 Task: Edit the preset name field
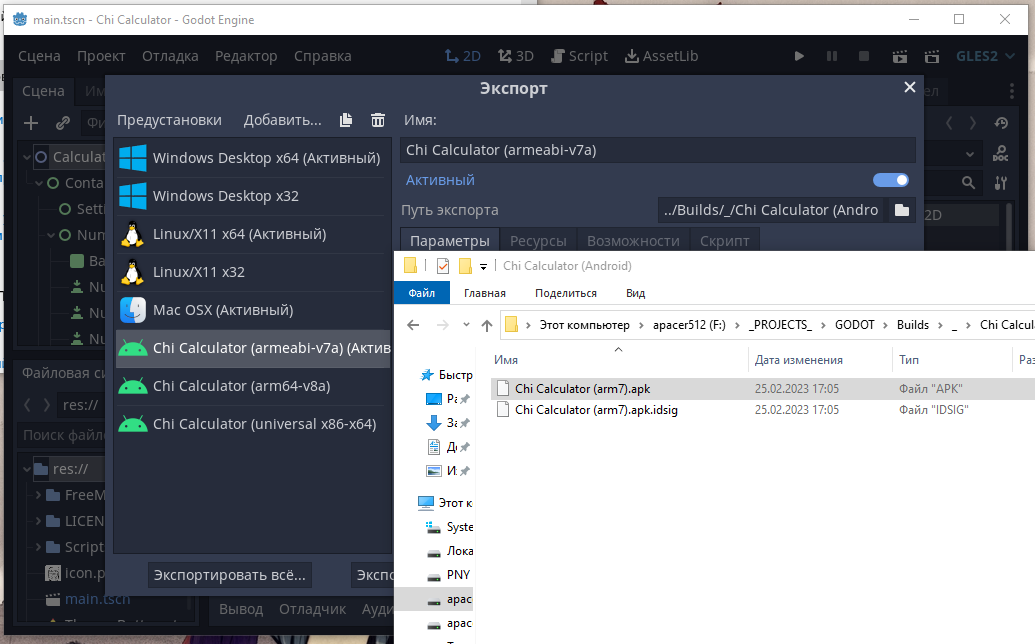click(657, 150)
